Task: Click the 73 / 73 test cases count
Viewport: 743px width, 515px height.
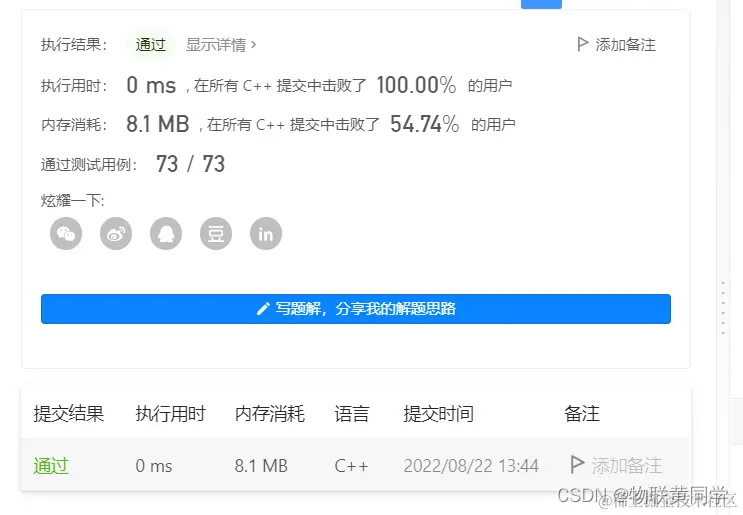Action: 190,164
